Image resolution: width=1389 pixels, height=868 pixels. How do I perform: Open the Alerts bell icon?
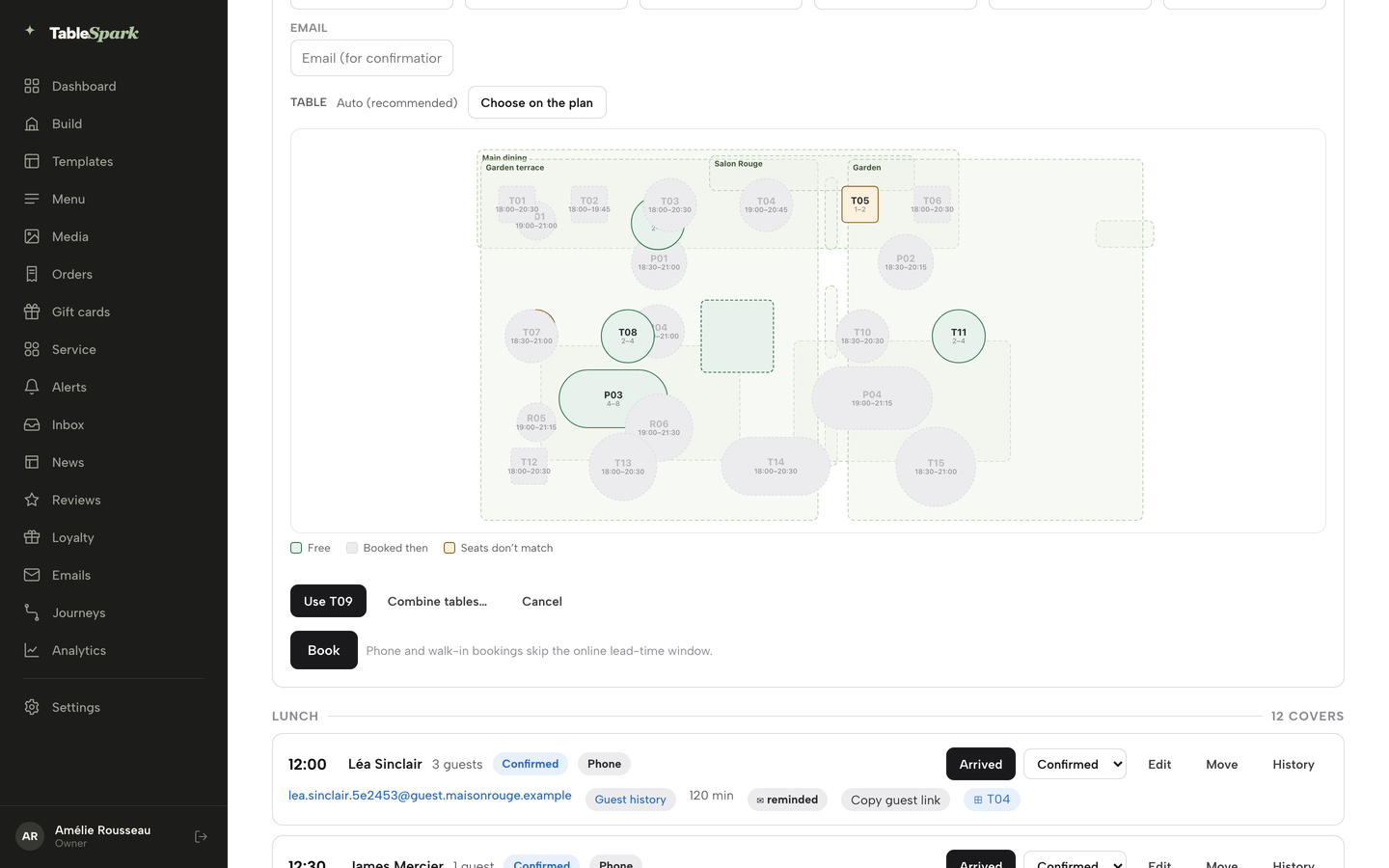(32, 387)
